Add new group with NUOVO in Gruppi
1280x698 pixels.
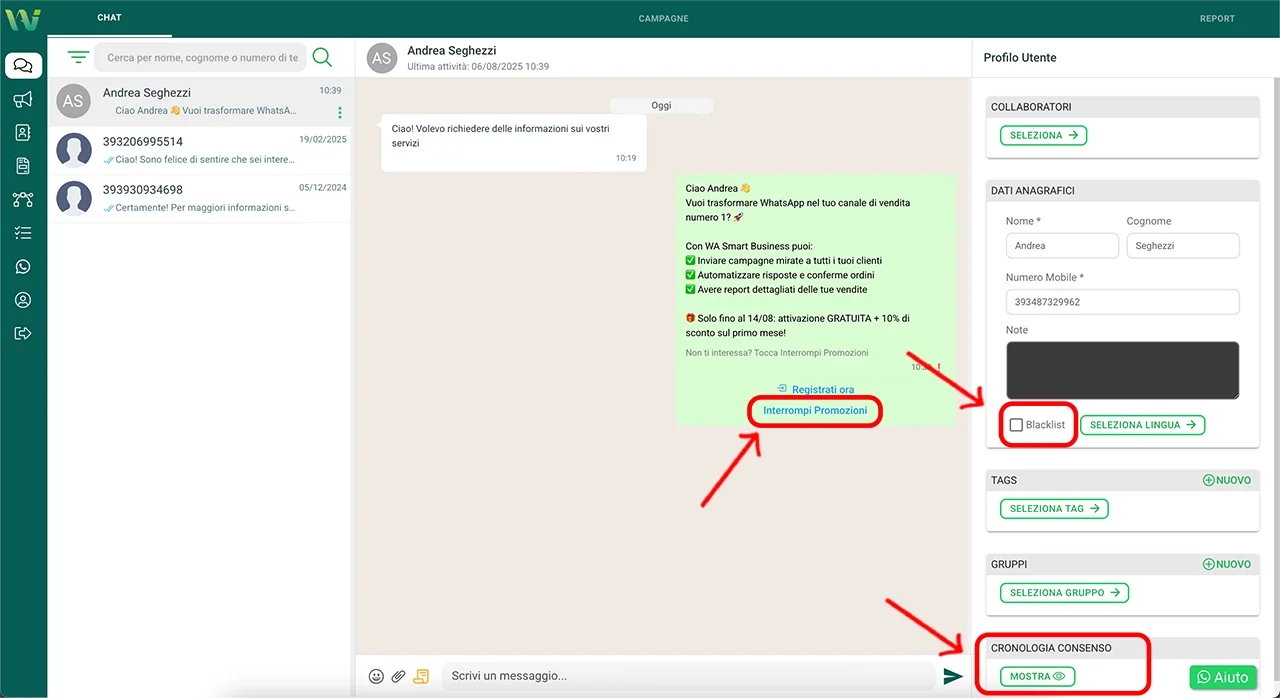click(1226, 564)
